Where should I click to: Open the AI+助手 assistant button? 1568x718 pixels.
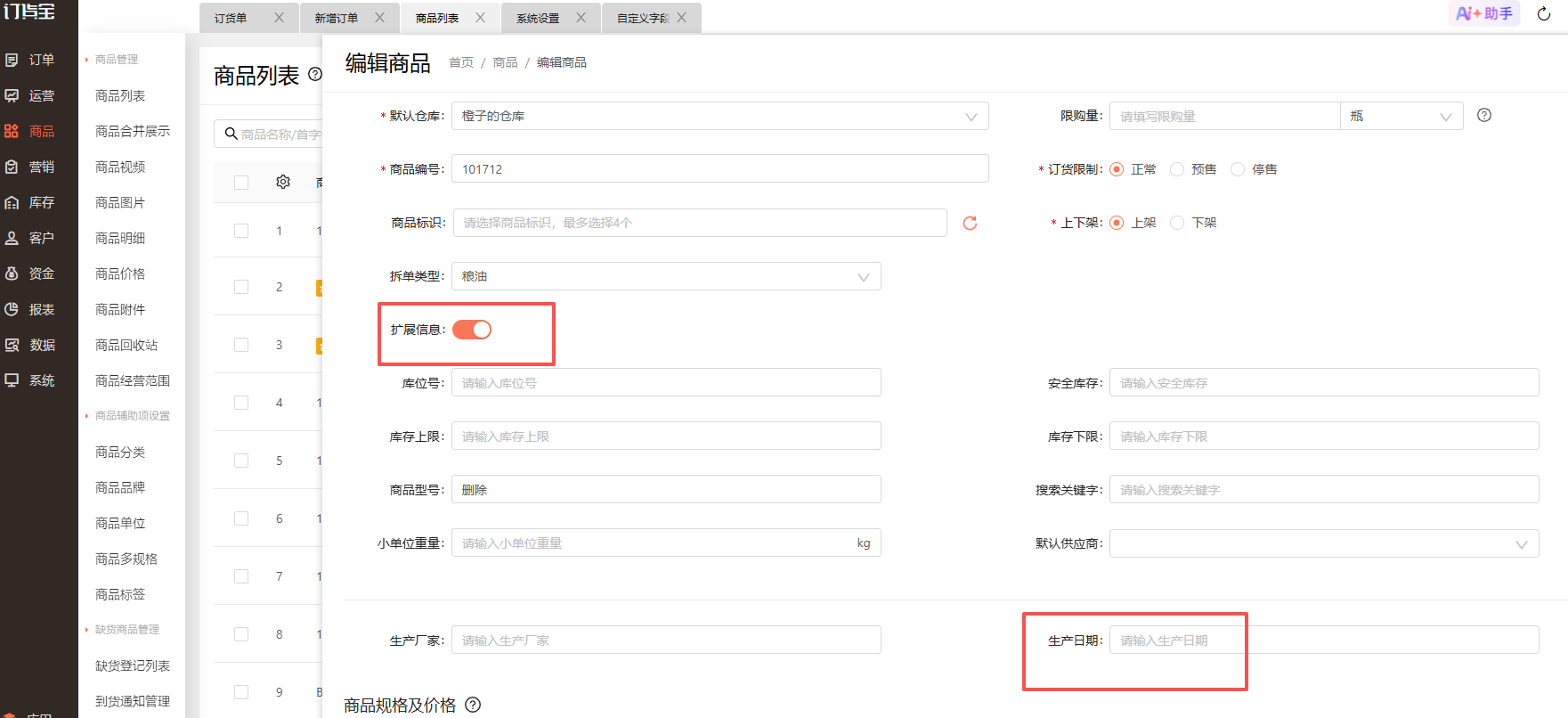click(x=1483, y=13)
